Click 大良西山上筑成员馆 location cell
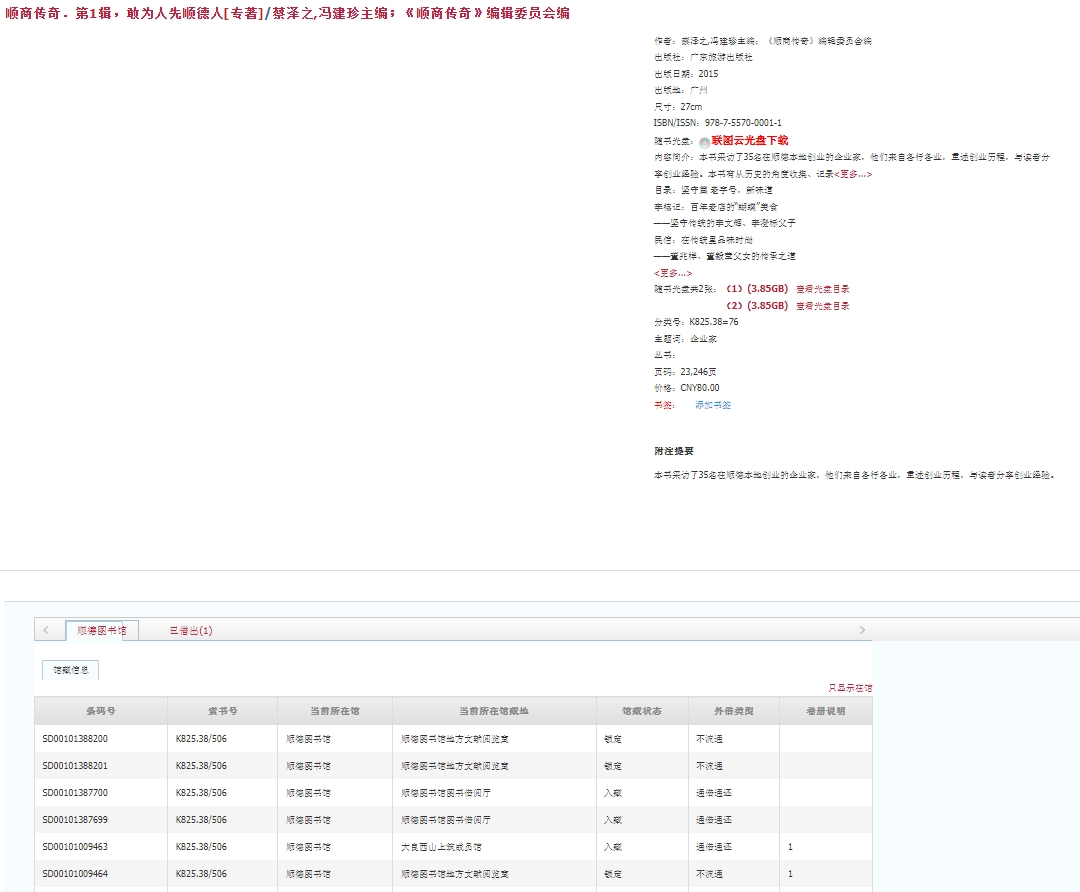 [x=441, y=847]
